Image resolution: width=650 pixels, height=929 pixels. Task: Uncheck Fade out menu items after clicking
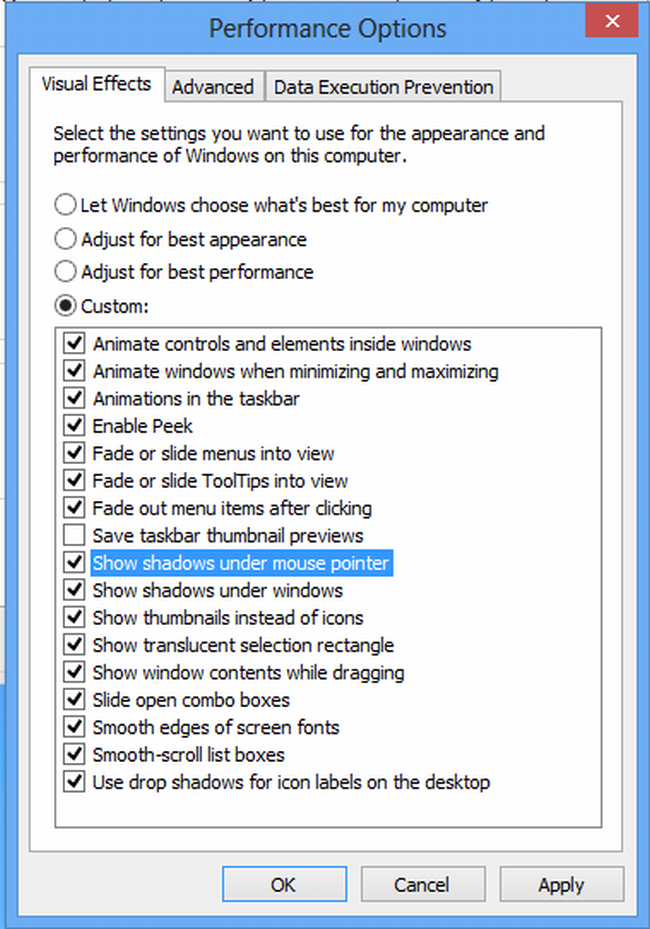(74, 508)
